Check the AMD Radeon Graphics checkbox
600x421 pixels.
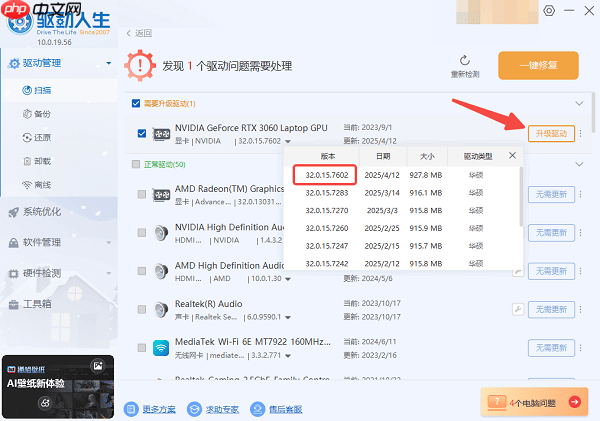(x=142, y=194)
